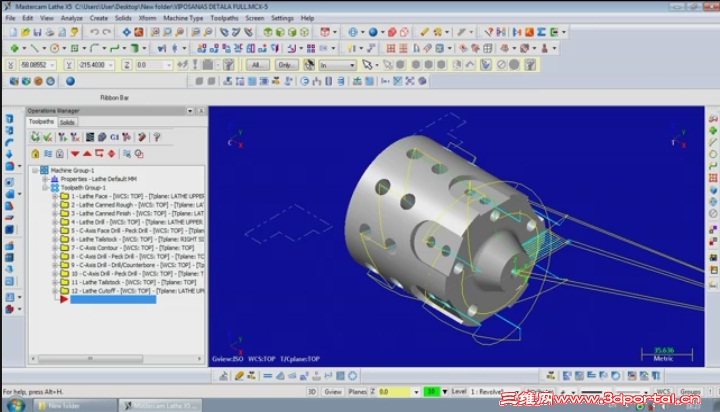Click the red rectangular arrow icon beside the red up triangle
The image size is (720, 412).
[99, 154]
